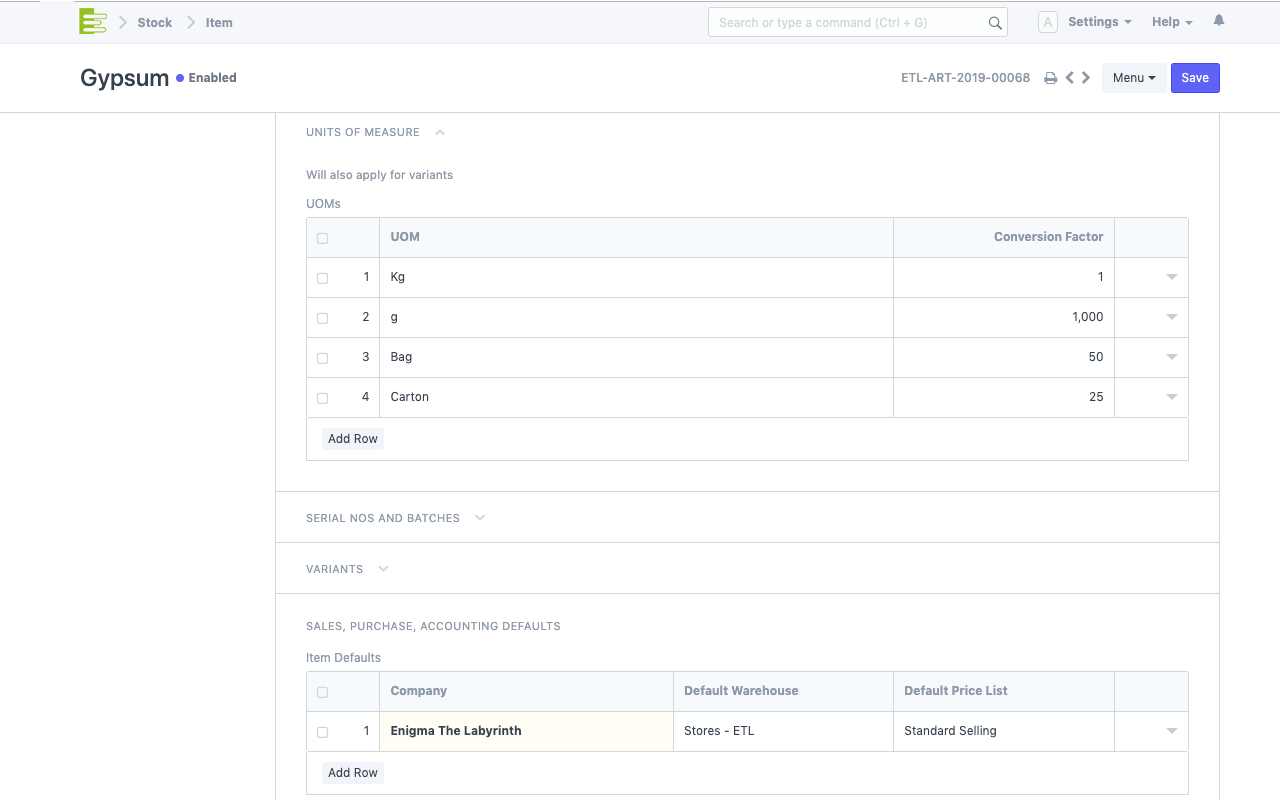Check the Enigma The Labyrinth row checkbox

(x=322, y=732)
